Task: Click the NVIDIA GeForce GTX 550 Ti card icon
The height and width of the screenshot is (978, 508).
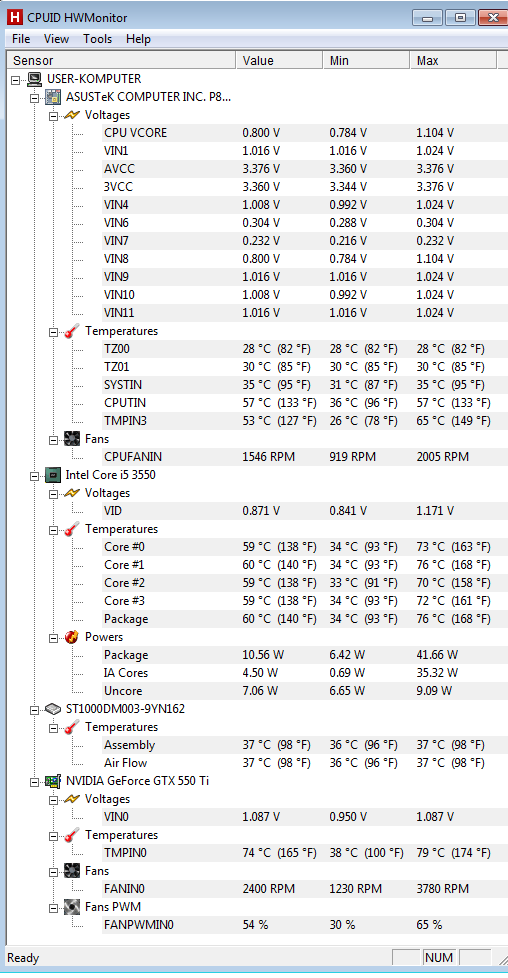Action: tap(54, 781)
